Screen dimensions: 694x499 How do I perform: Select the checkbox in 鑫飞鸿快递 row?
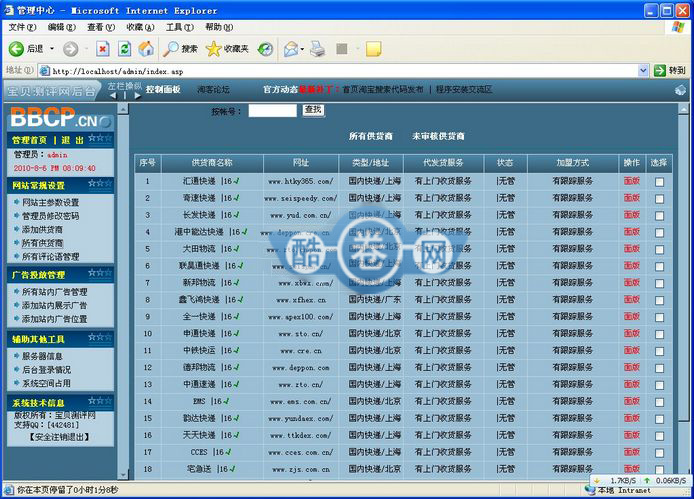coord(659,300)
